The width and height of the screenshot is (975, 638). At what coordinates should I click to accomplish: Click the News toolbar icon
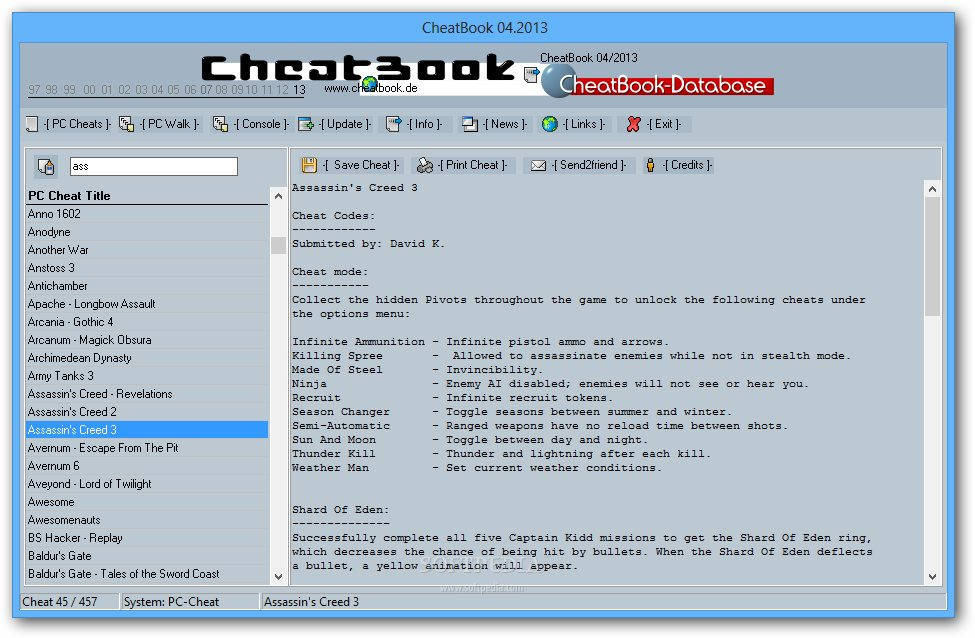pyautogui.click(x=469, y=124)
